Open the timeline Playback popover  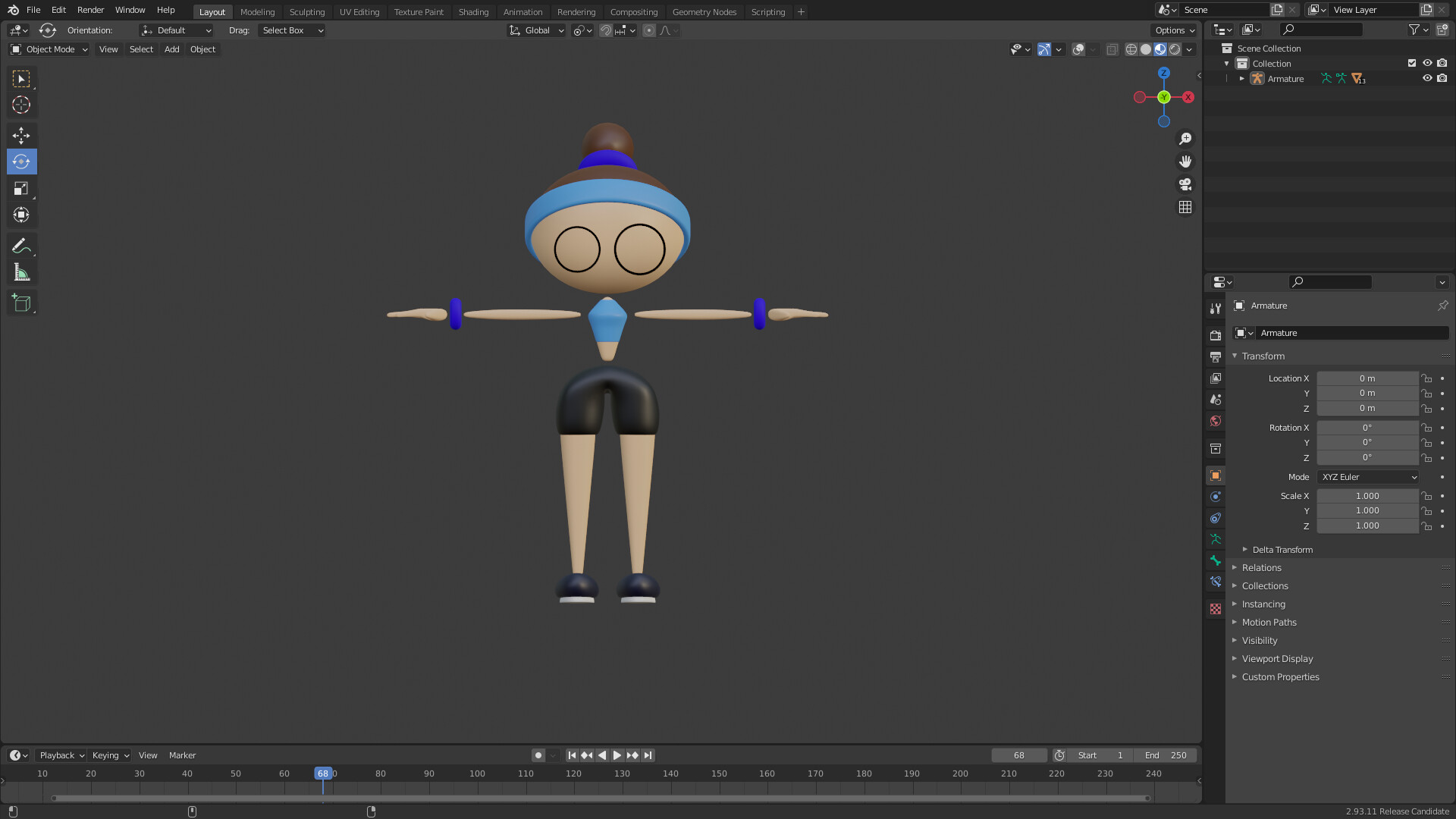click(x=61, y=755)
